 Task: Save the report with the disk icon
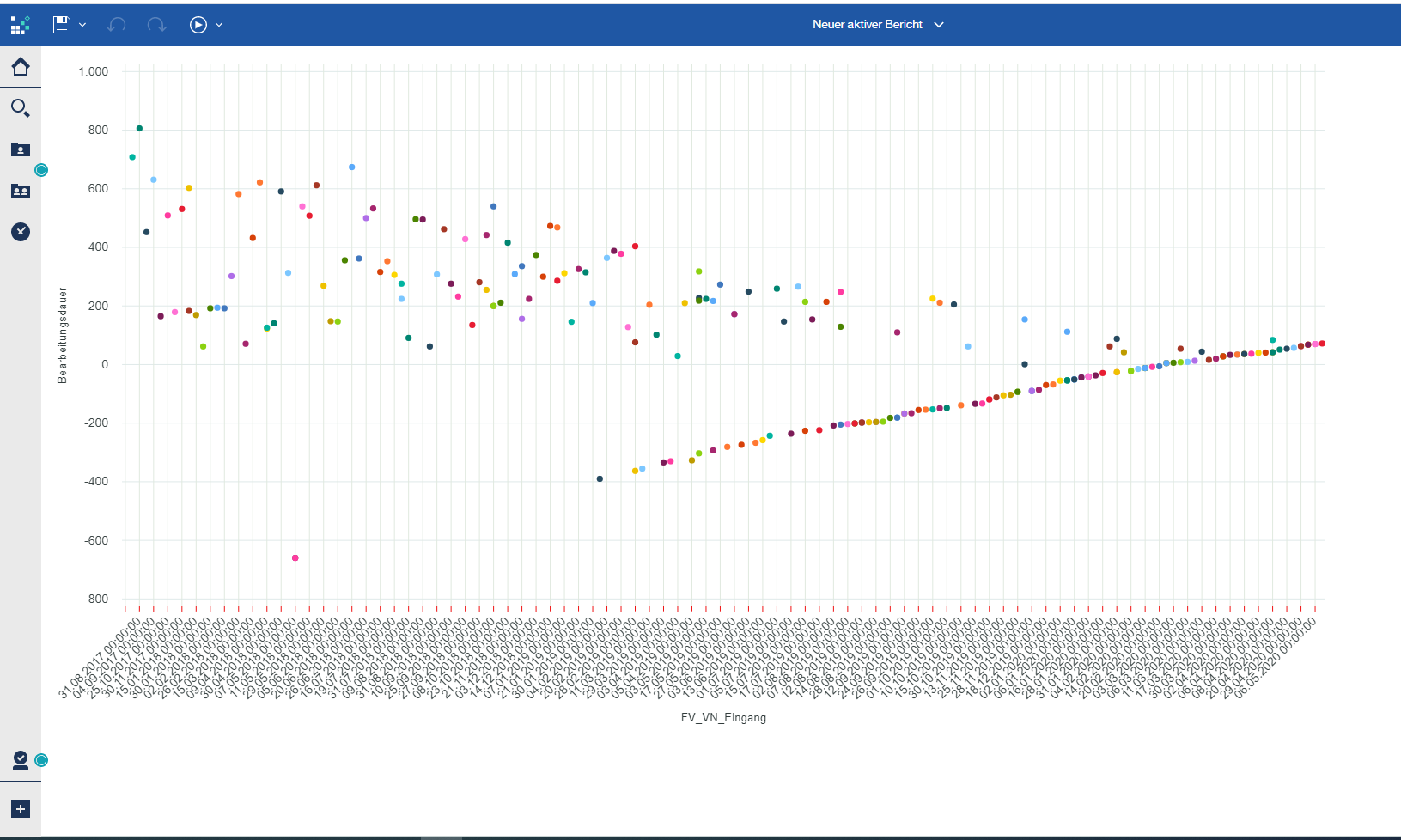61,25
